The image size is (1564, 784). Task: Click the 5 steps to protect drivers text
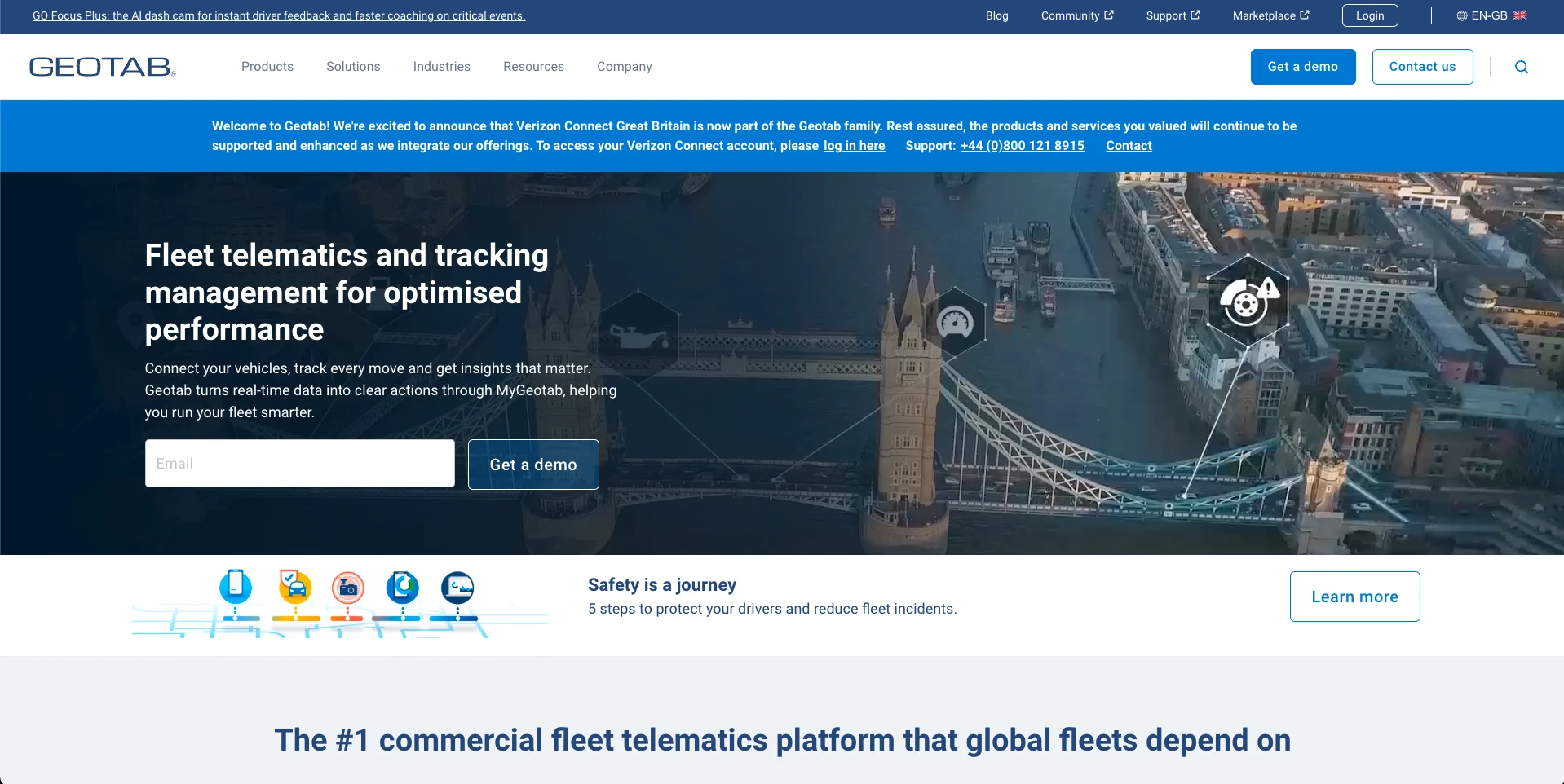772,609
